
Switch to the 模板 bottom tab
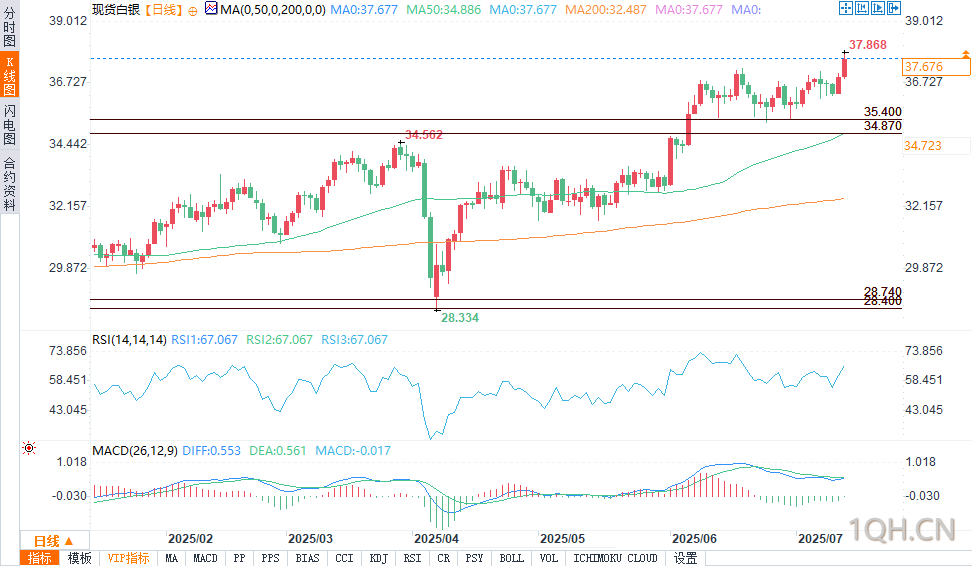pos(79,558)
